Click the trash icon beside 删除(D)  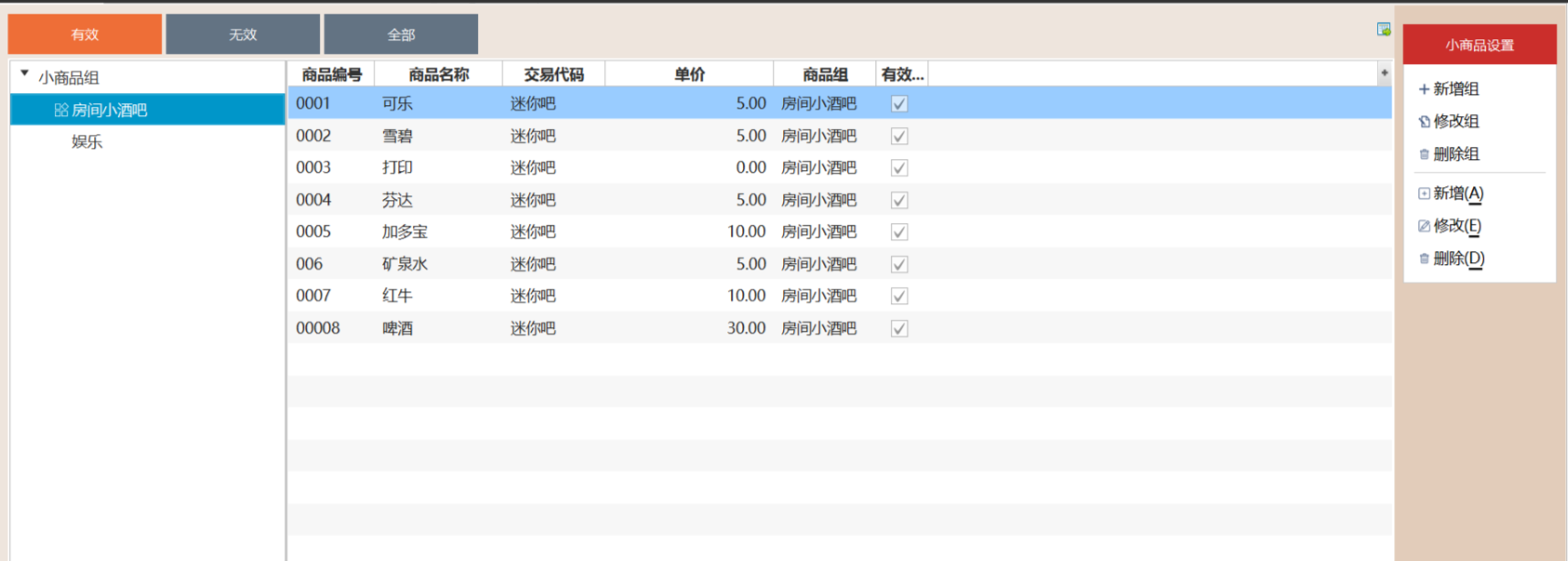pyautogui.click(x=1424, y=259)
